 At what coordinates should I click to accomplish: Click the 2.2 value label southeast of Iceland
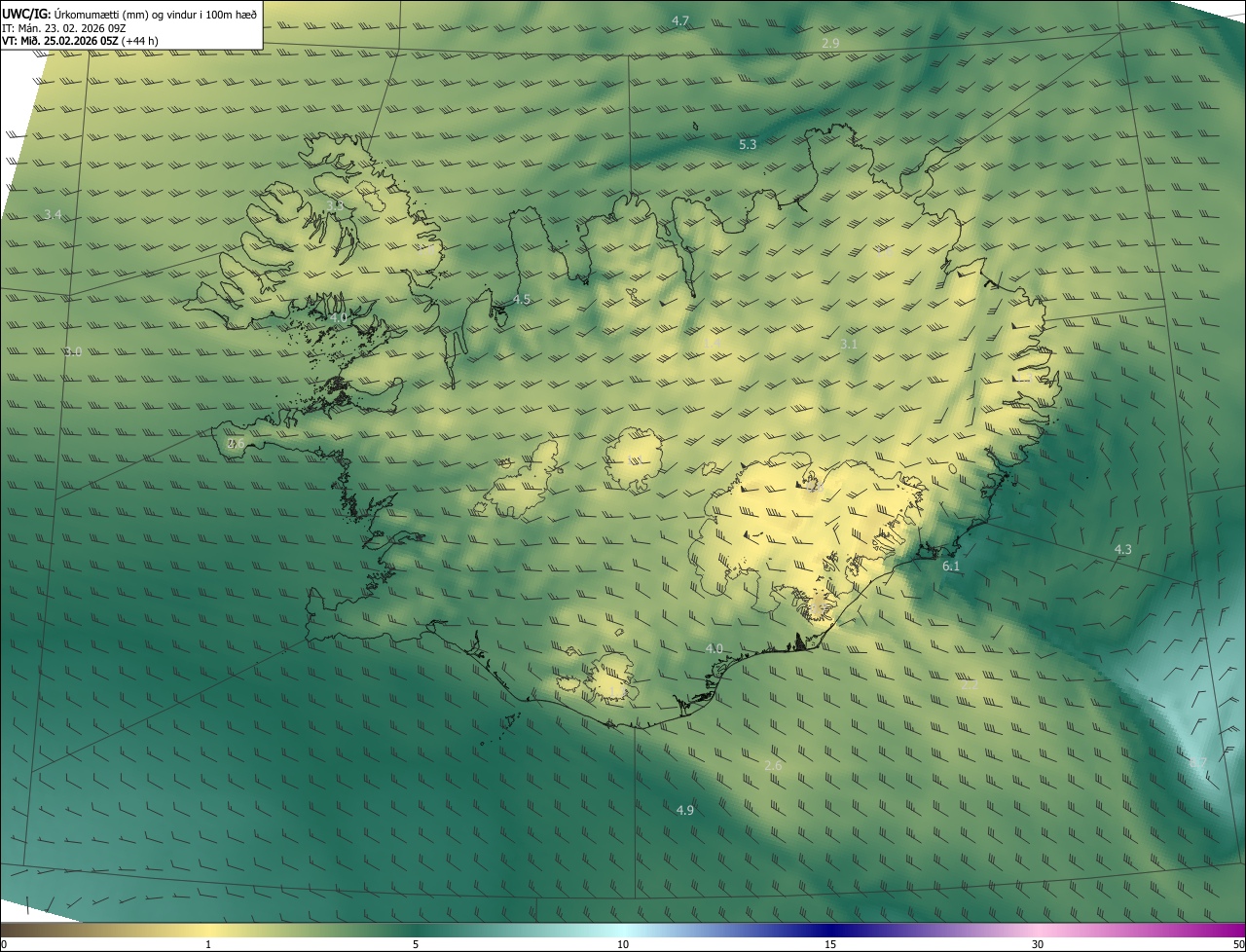point(970,685)
